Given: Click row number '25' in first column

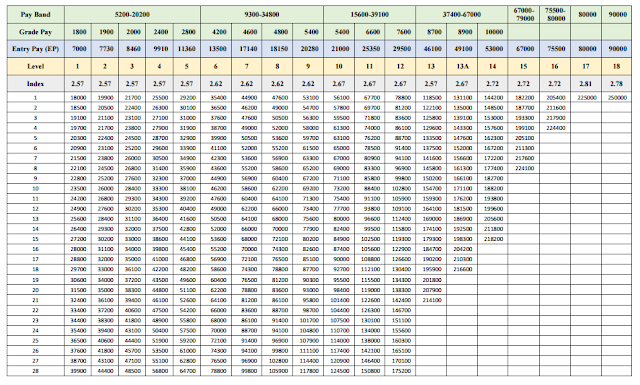Looking at the screenshot, I should [x=36, y=340].
